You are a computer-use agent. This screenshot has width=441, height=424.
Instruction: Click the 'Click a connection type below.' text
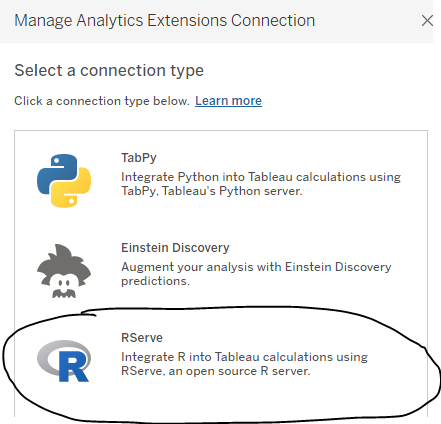point(102,101)
